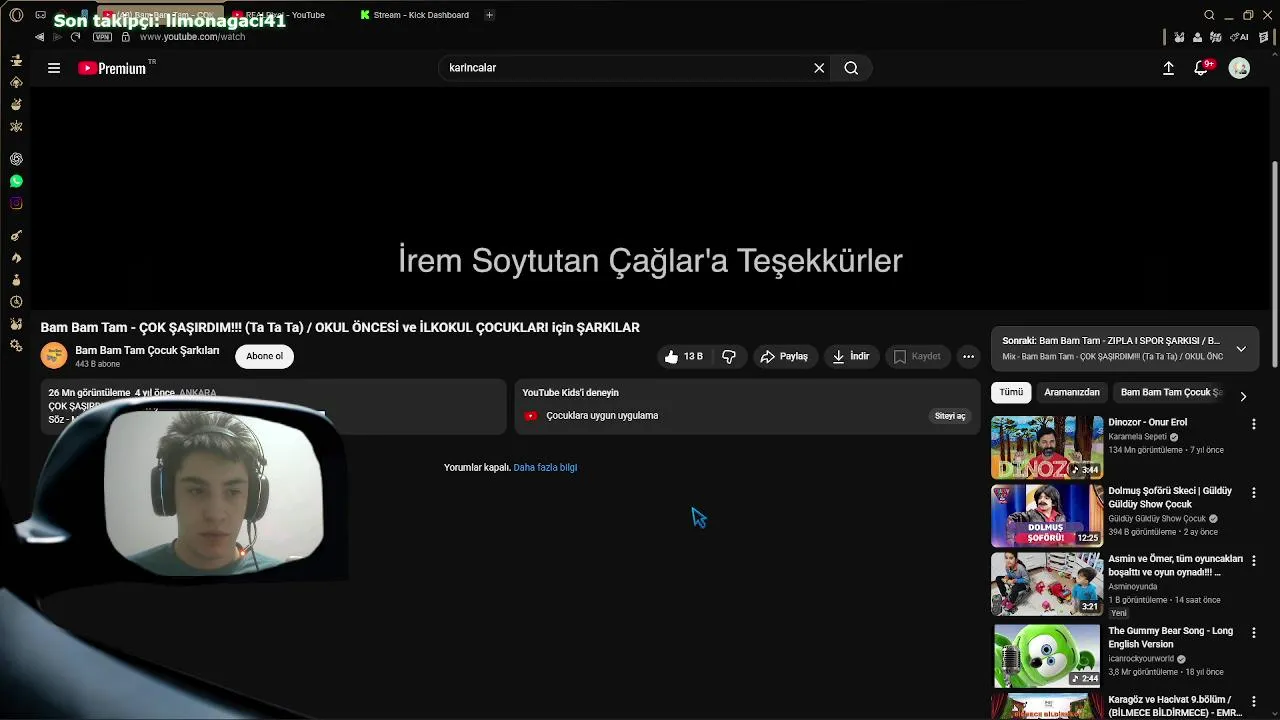Toggle the VPN badge in address bar
This screenshot has height=720, width=1280.
[x=102, y=37]
